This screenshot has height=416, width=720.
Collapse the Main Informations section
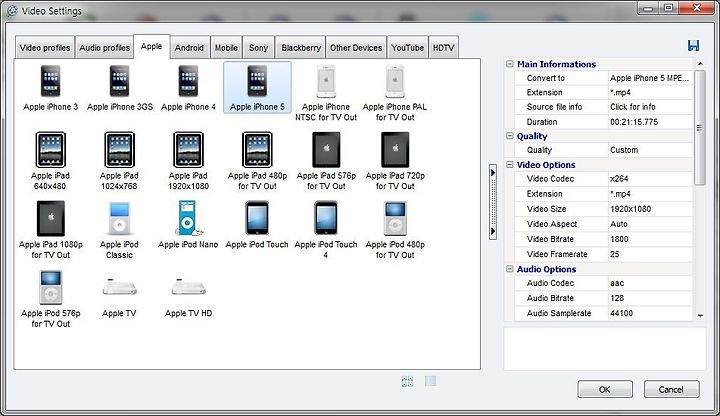510,64
